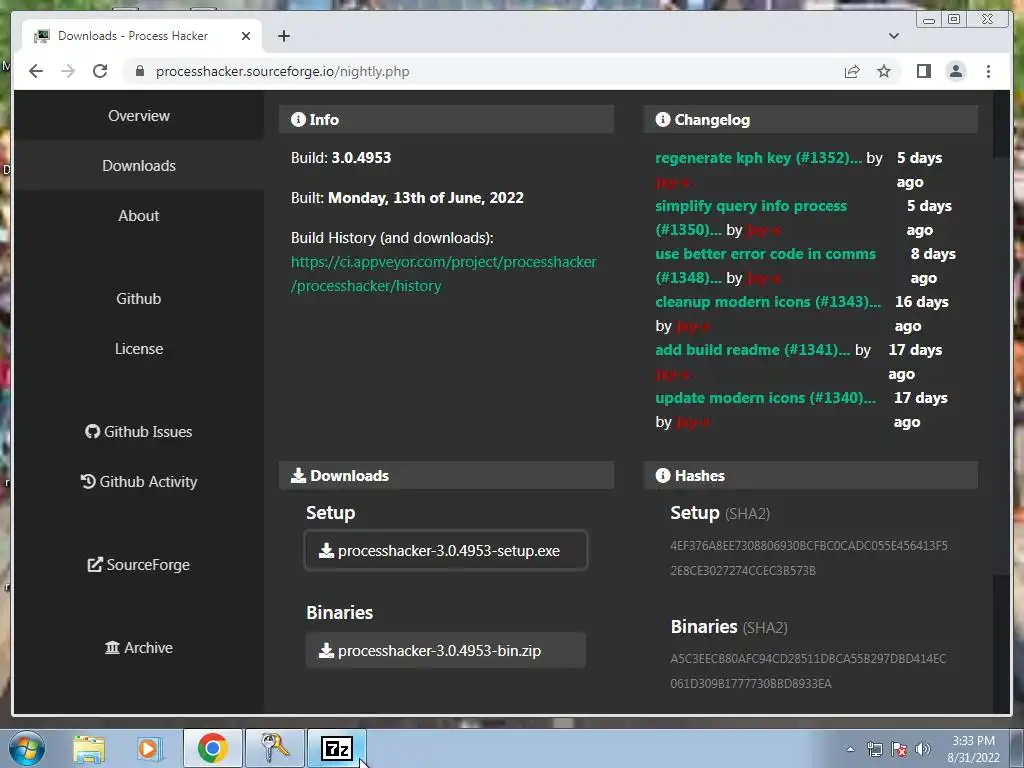This screenshot has height=768, width=1024.
Task: Open the taskbar clock 3:33 PM
Action: 973,749
